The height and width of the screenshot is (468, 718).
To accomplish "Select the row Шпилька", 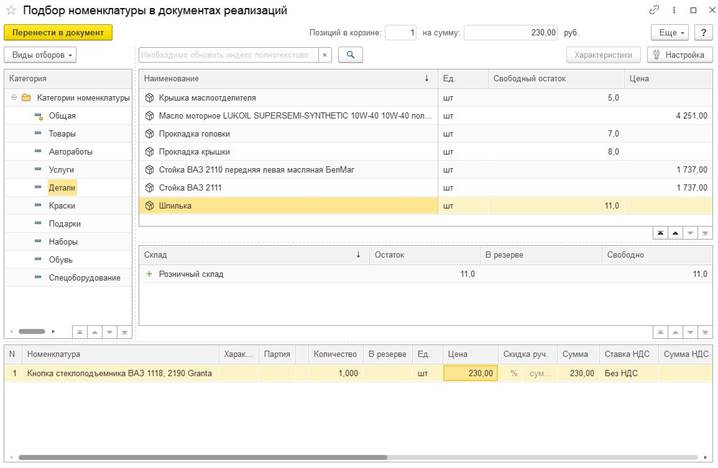I will click(x=426, y=206).
